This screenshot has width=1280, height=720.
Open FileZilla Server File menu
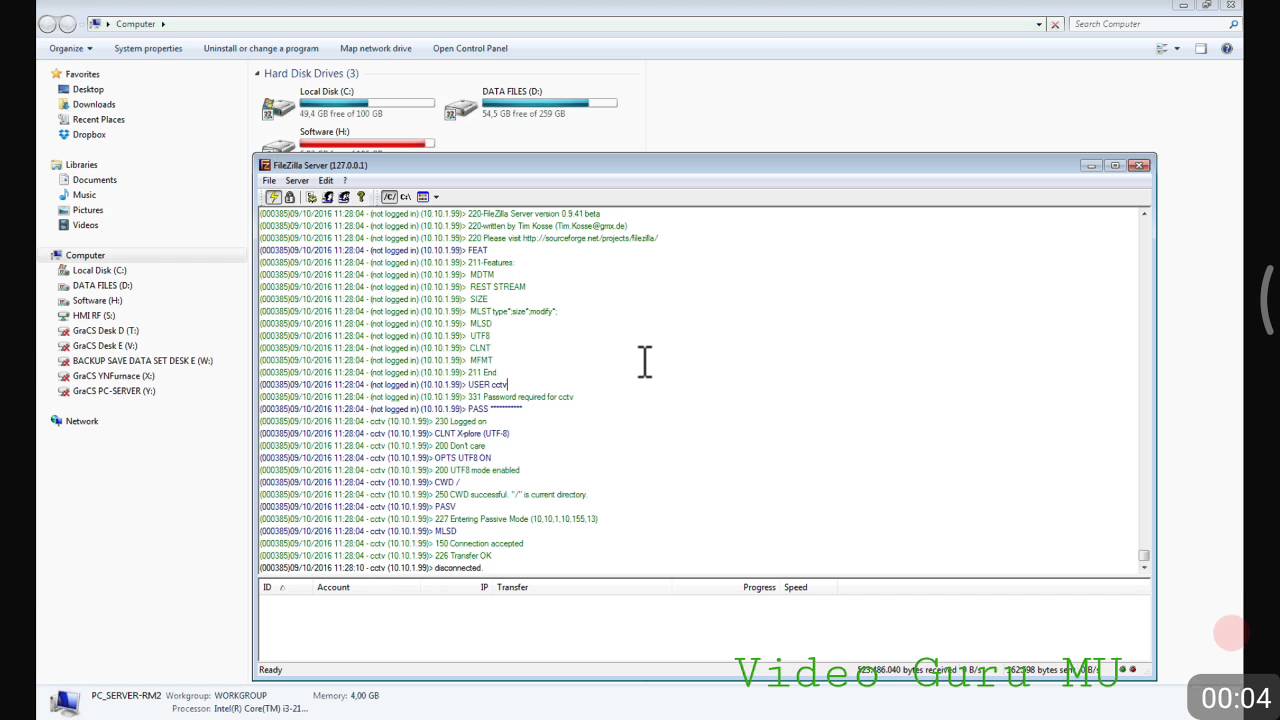269,181
